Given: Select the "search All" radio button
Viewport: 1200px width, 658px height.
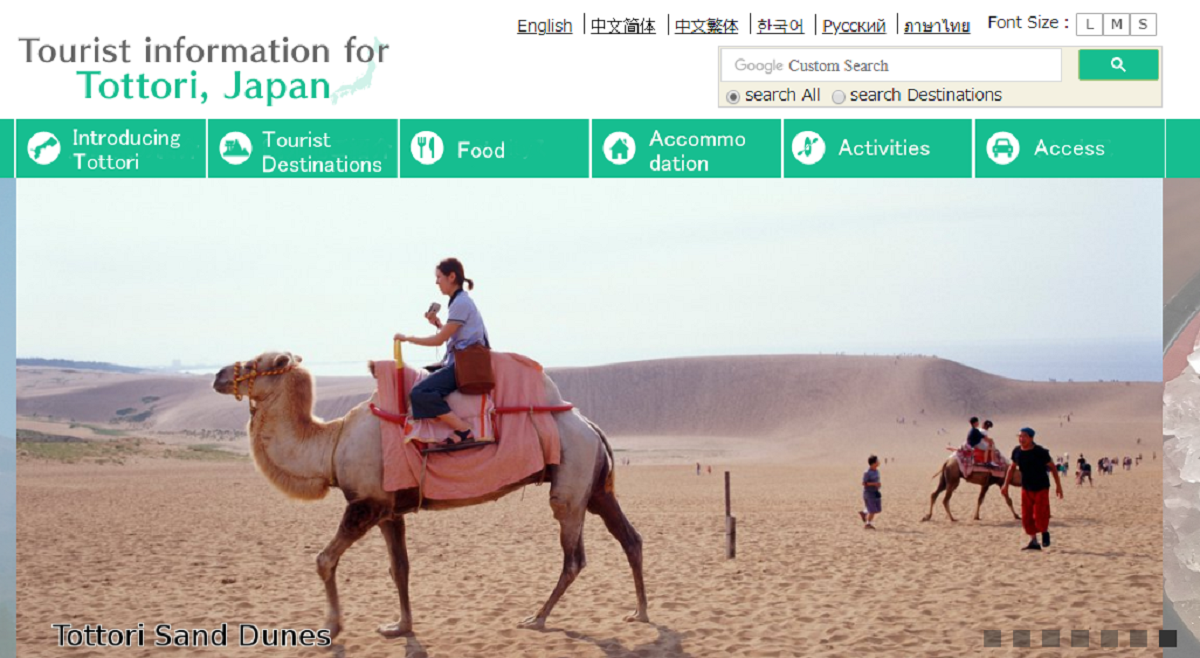Looking at the screenshot, I should (733, 96).
